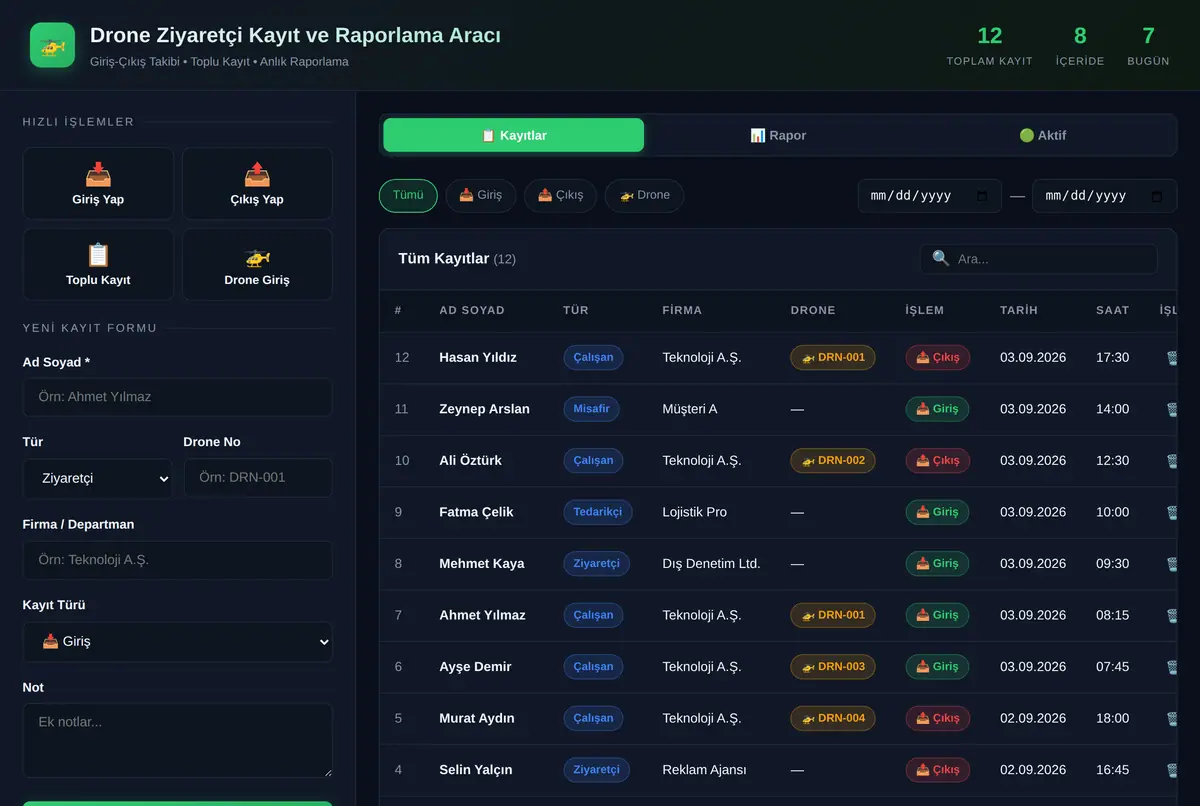The image size is (1200, 806).
Task: Click the DRN-003 drone badge
Action: coord(833,667)
